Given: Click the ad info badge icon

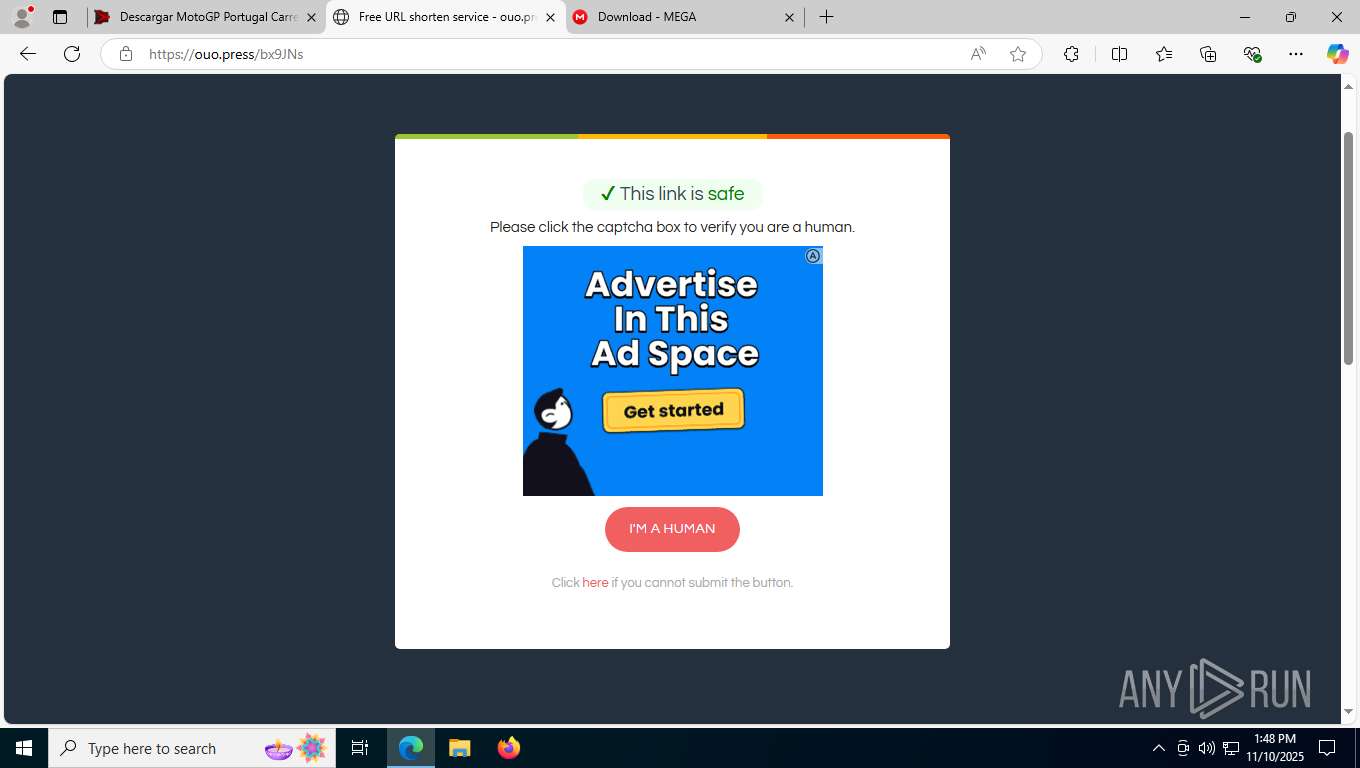Looking at the screenshot, I should 813,256.
